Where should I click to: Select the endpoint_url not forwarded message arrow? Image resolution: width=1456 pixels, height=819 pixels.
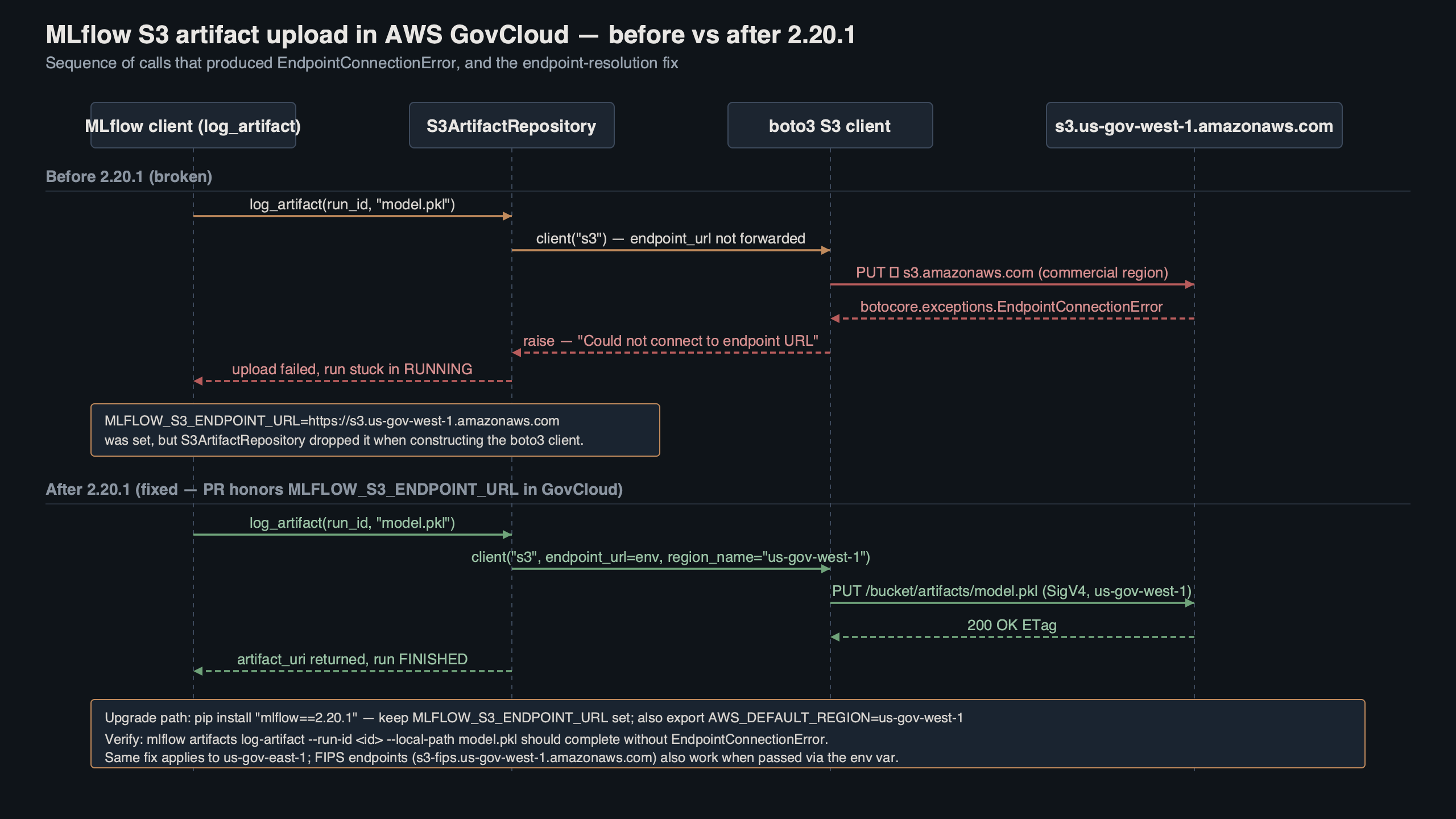click(671, 239)
